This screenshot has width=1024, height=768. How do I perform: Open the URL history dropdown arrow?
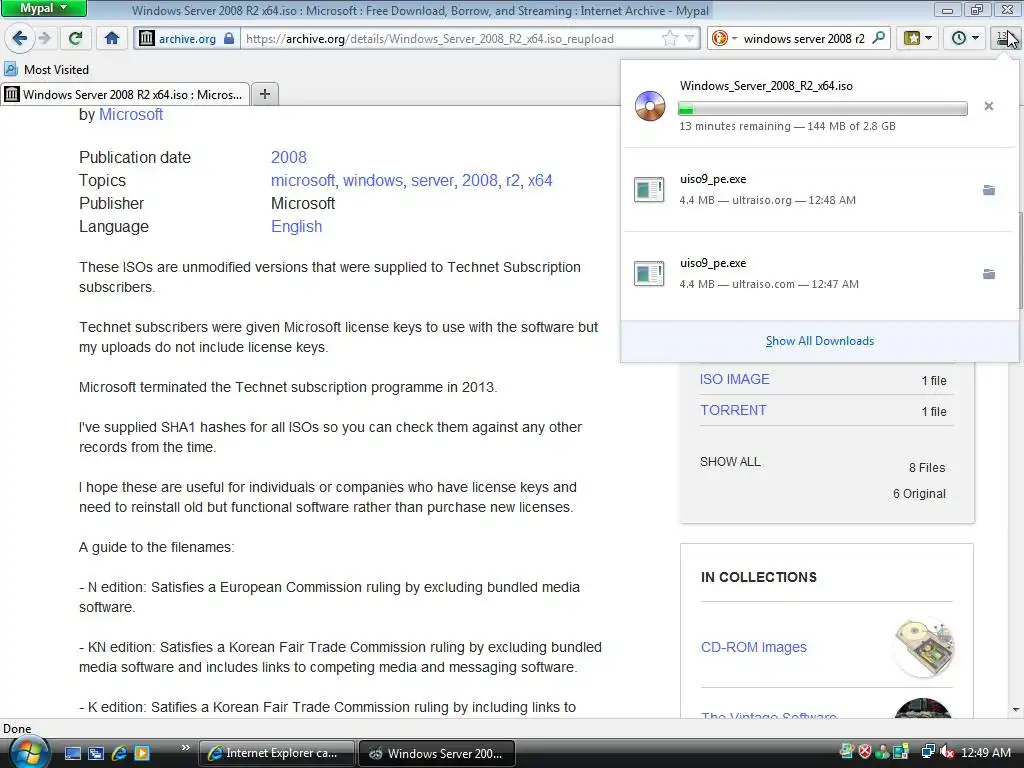pos(689,39)
